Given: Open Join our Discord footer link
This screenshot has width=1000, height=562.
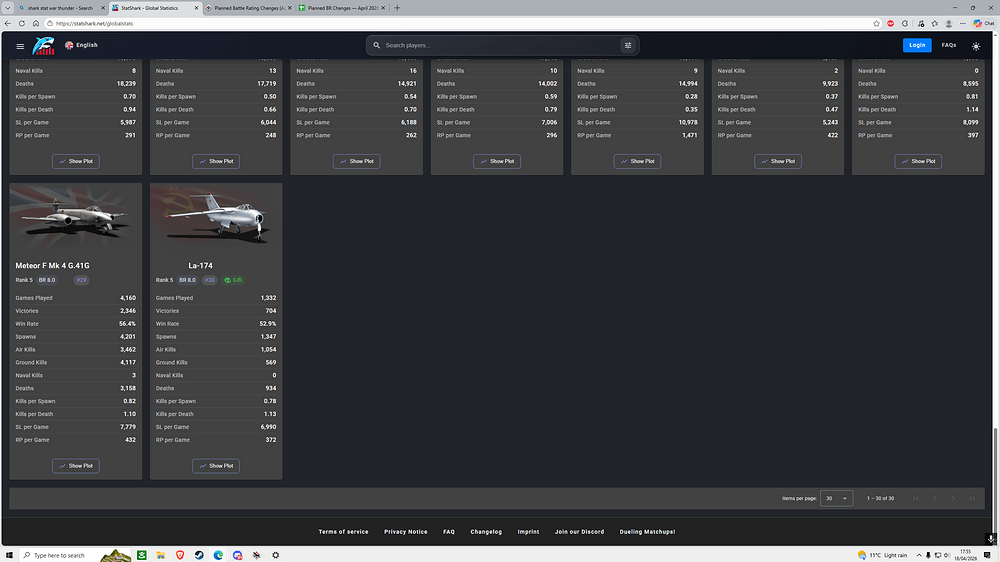Looking at the screenshot, I should (x=579, y=531).
